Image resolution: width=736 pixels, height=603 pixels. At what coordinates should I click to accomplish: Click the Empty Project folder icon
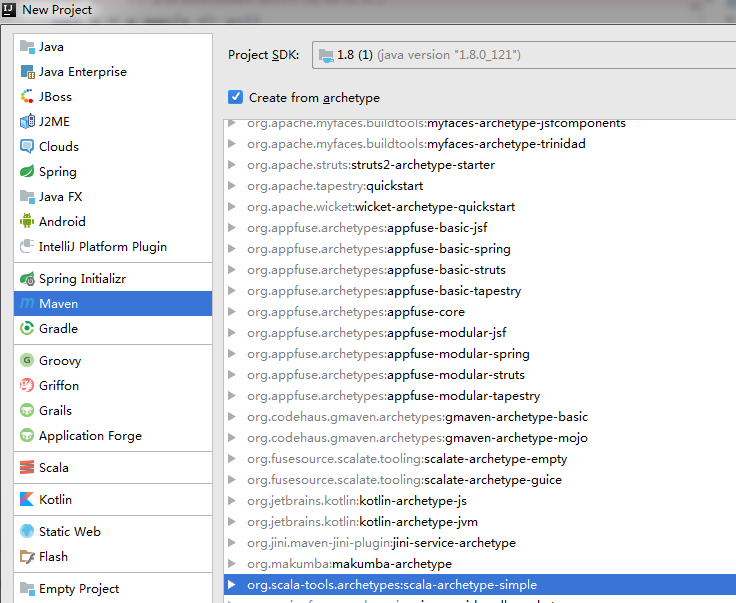(27, 588)
